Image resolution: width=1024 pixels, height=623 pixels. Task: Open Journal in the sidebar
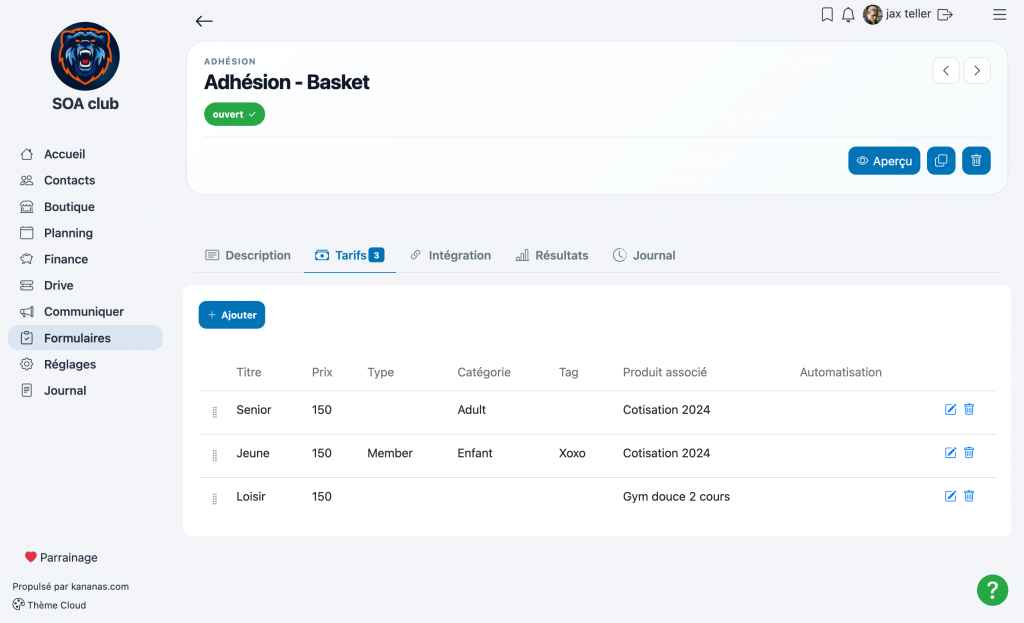coord(85,391)
